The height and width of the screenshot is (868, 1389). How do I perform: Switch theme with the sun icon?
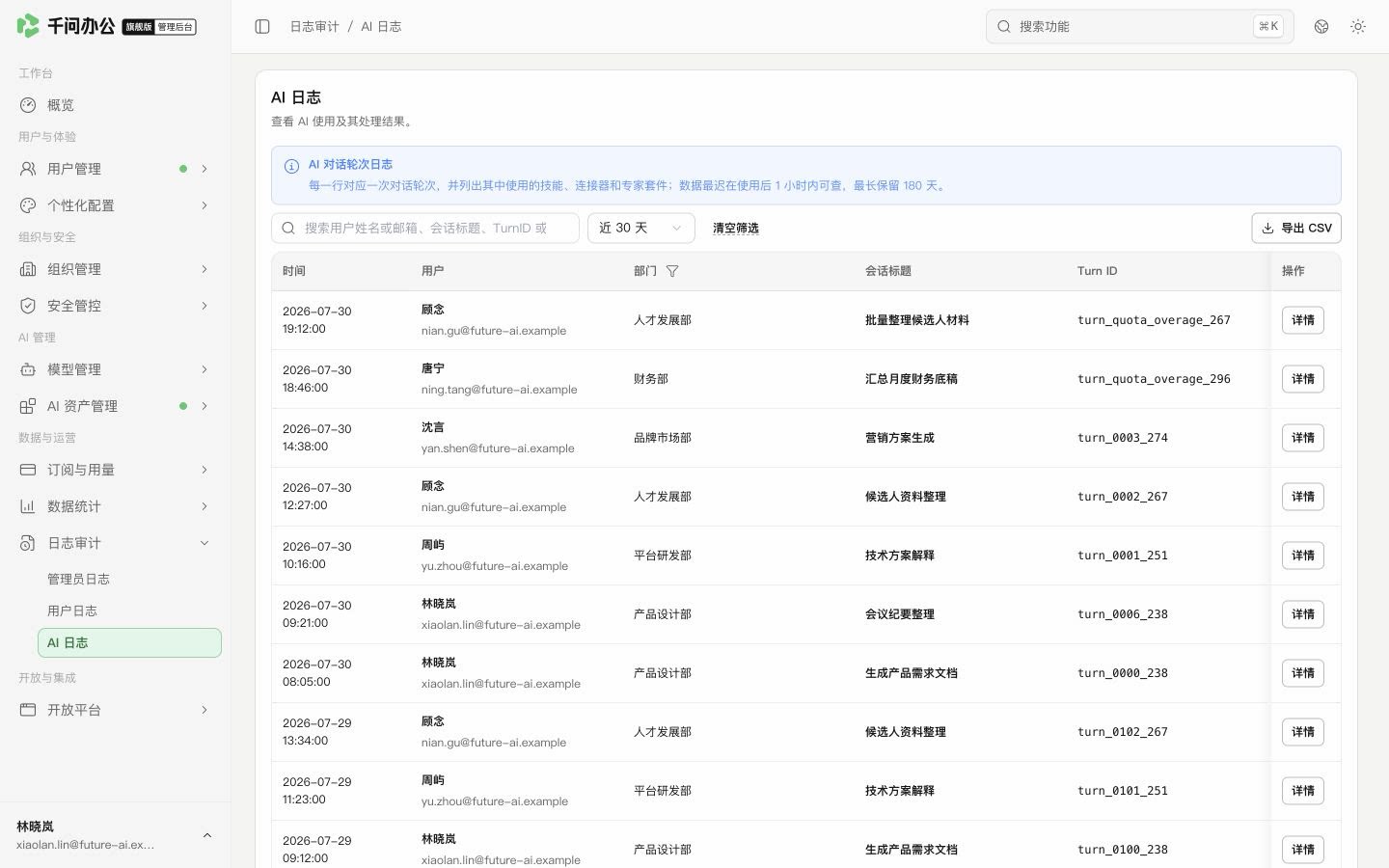pyautogui.click(x=1358, y=27)
